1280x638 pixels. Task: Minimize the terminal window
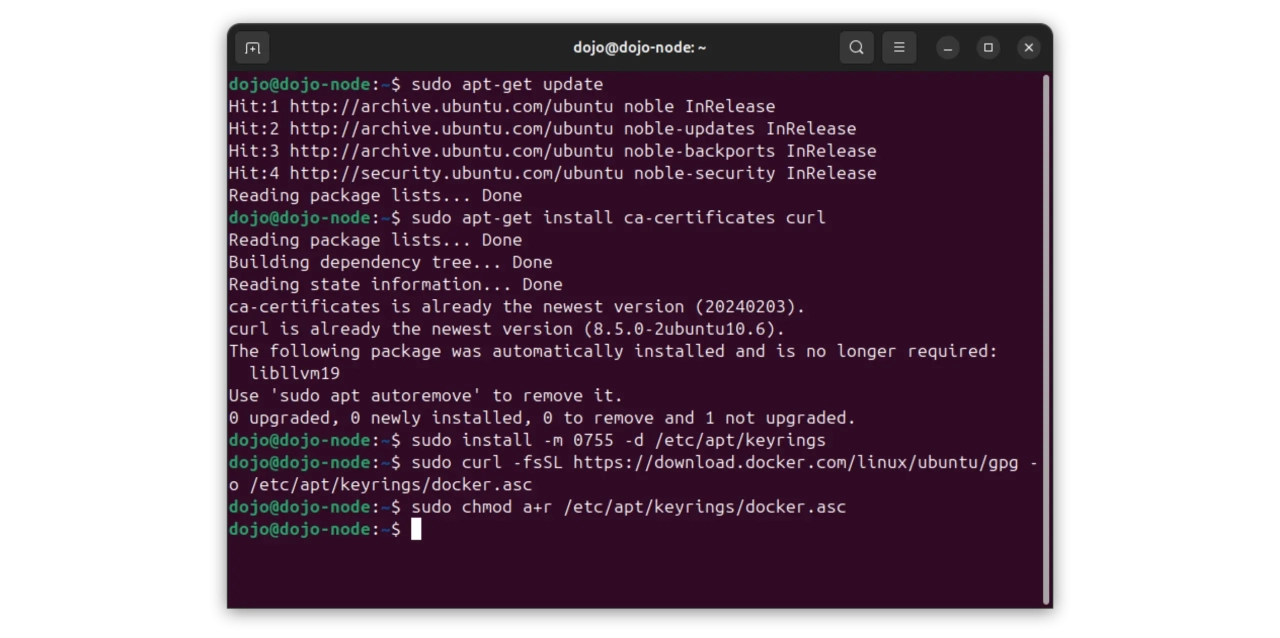(x=948, y=48)
